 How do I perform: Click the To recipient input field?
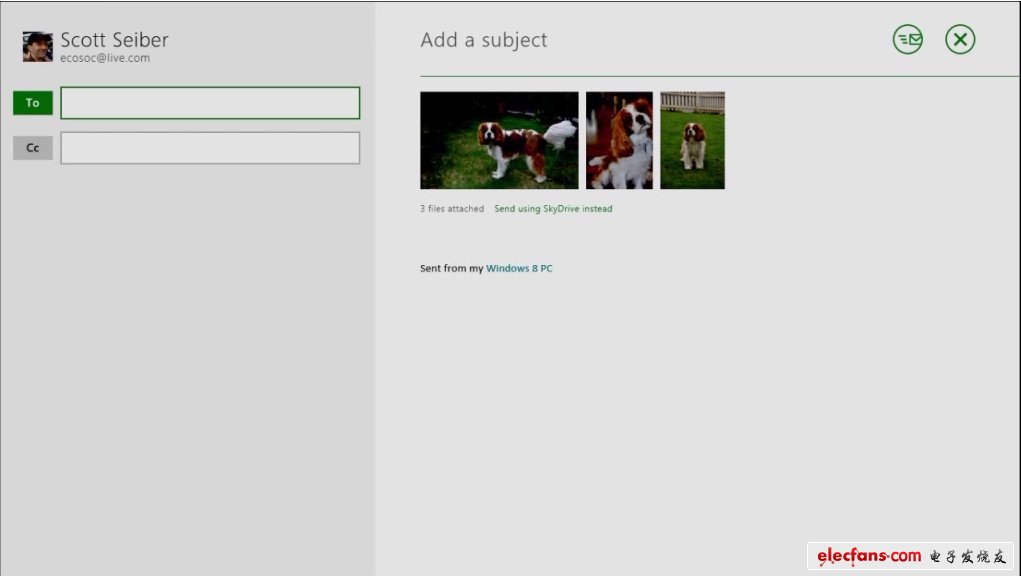click(210, 103)
